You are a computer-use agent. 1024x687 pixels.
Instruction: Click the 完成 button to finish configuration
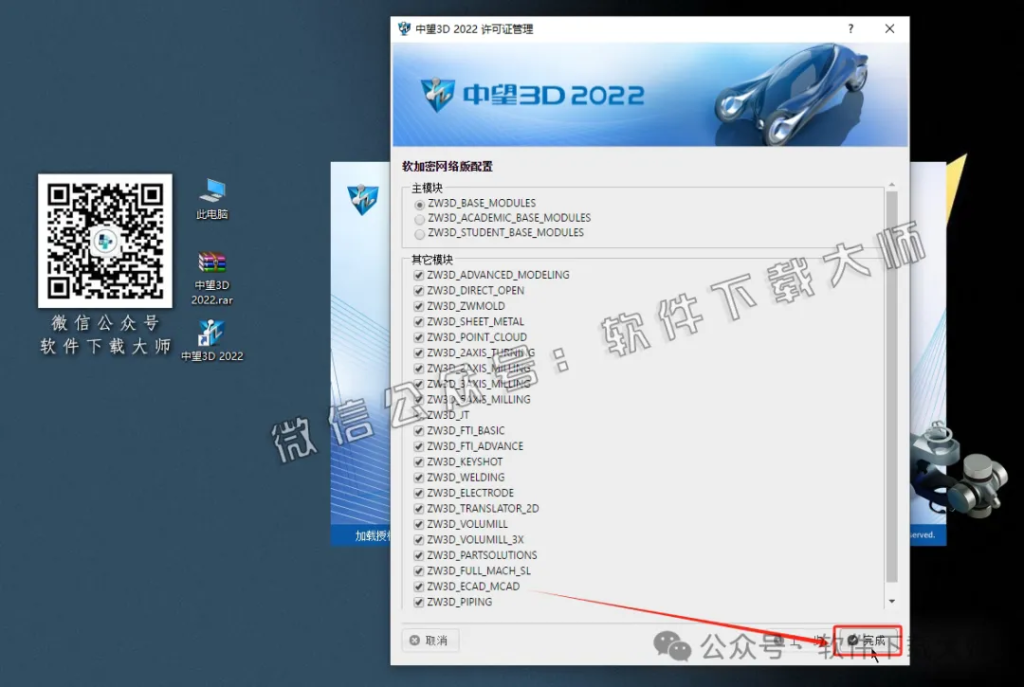pos(868,640)
